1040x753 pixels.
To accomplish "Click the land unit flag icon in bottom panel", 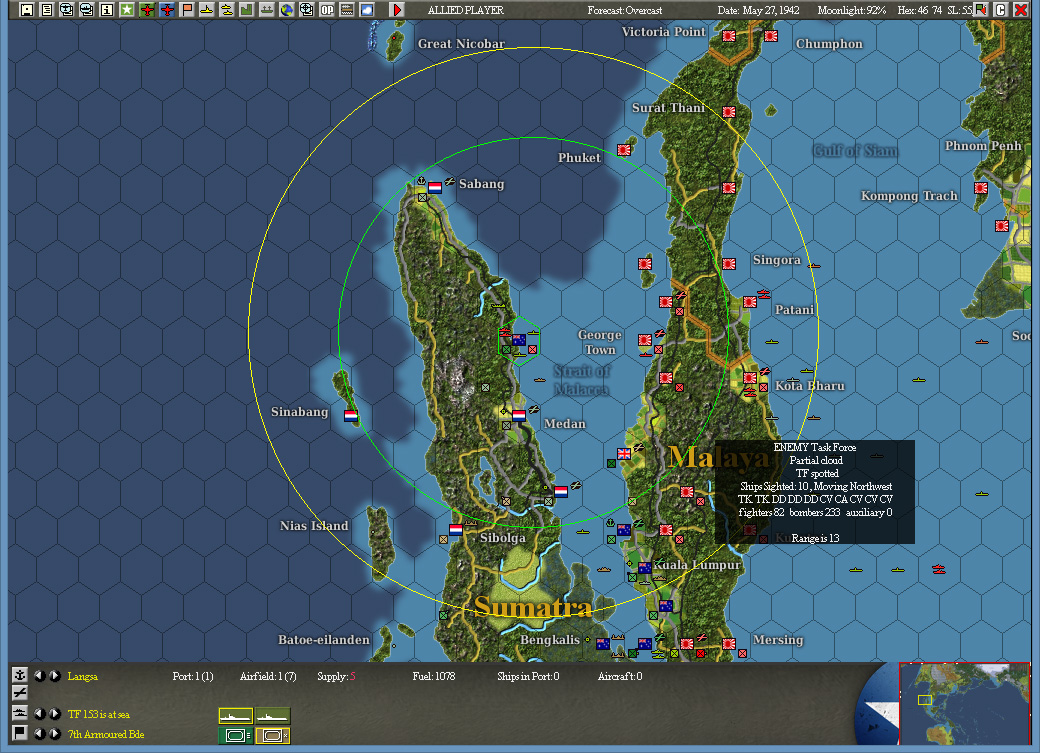I will [x=20, y=732].
